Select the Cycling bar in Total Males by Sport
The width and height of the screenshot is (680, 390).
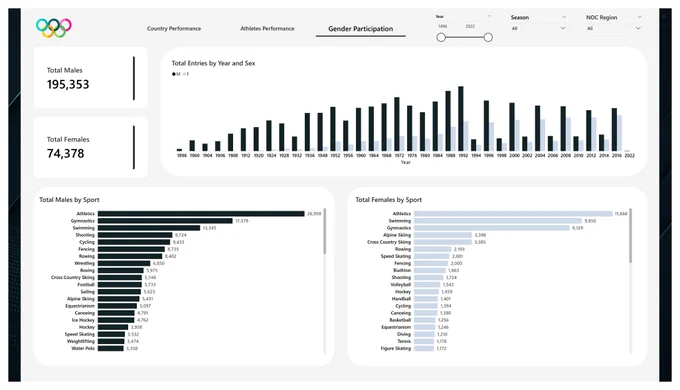[x=134, y=242]
